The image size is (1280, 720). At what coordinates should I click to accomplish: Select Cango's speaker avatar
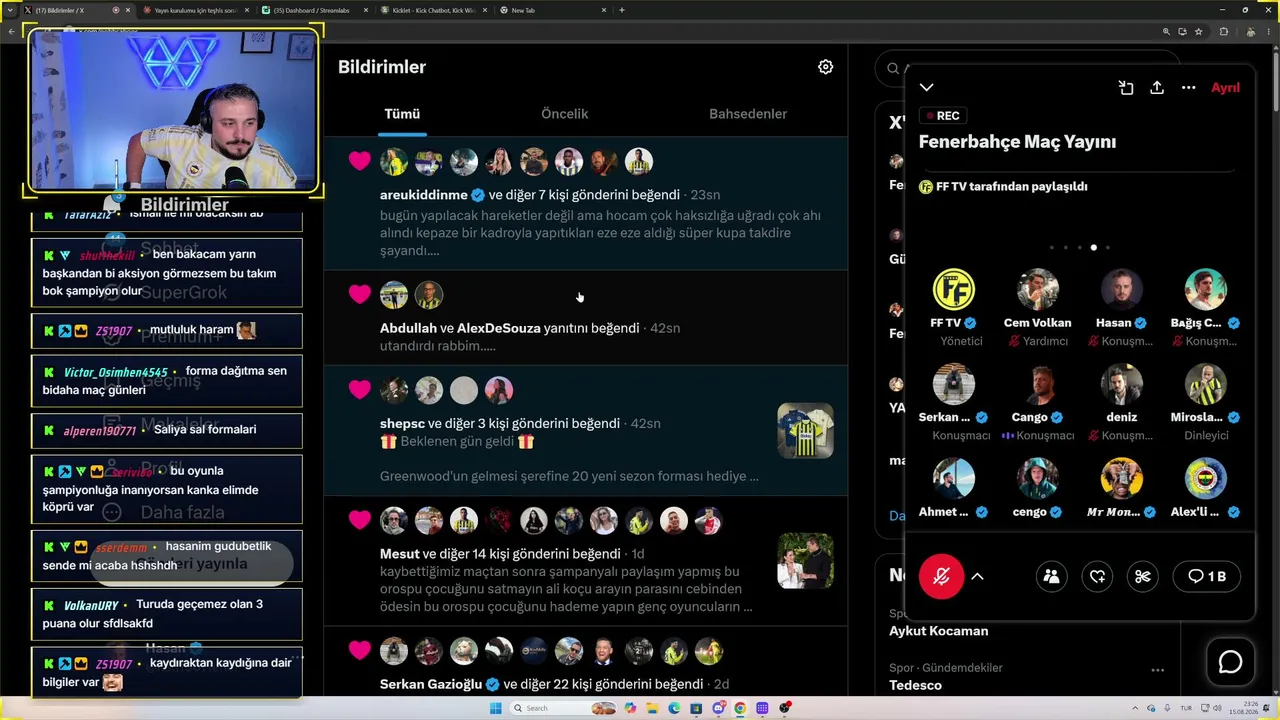coord(1038,384)
